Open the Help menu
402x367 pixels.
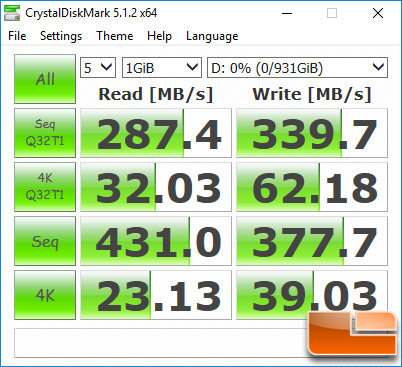159,36
